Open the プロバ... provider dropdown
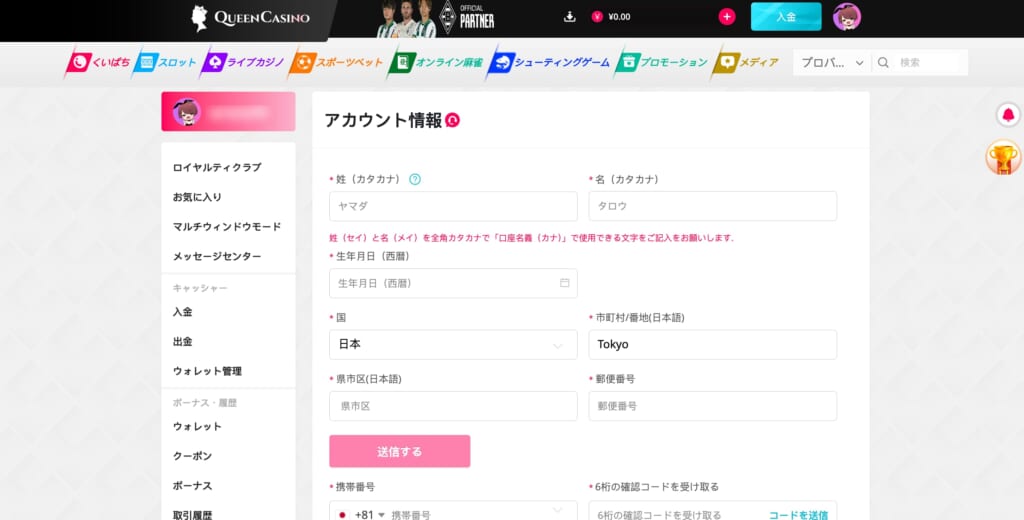The image size is (1024, 520). 832,63
